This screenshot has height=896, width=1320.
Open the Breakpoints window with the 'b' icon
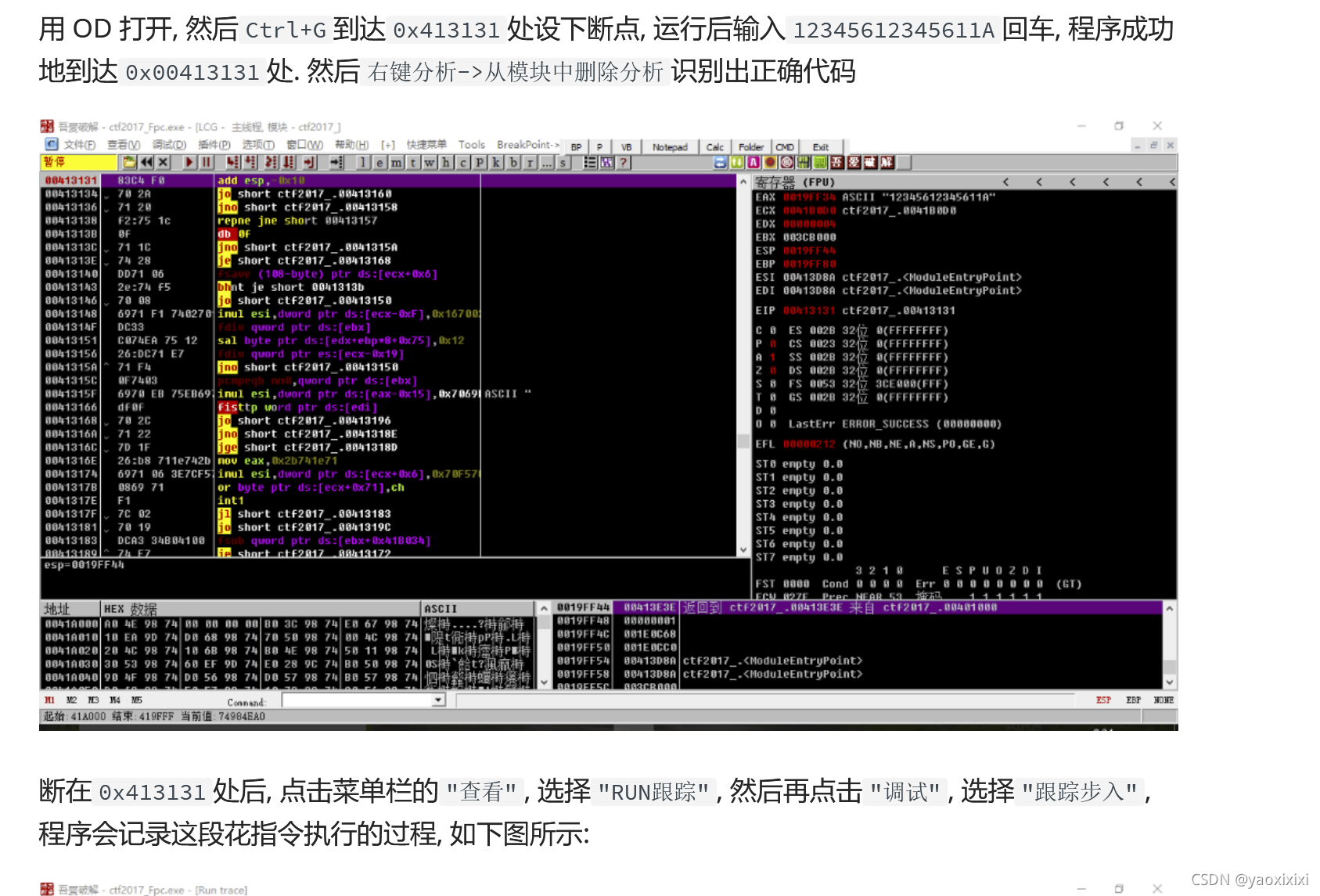[x=513, y=162]
